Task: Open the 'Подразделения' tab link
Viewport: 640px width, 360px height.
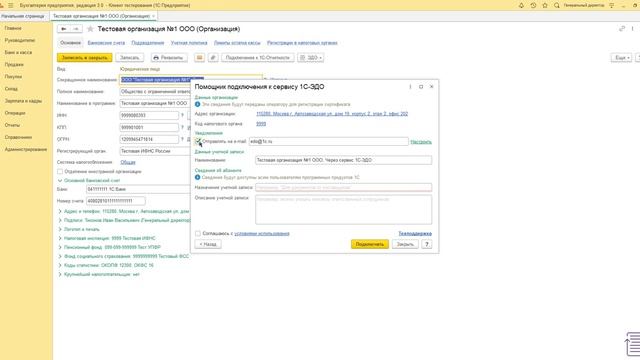Action: point(148,43)
